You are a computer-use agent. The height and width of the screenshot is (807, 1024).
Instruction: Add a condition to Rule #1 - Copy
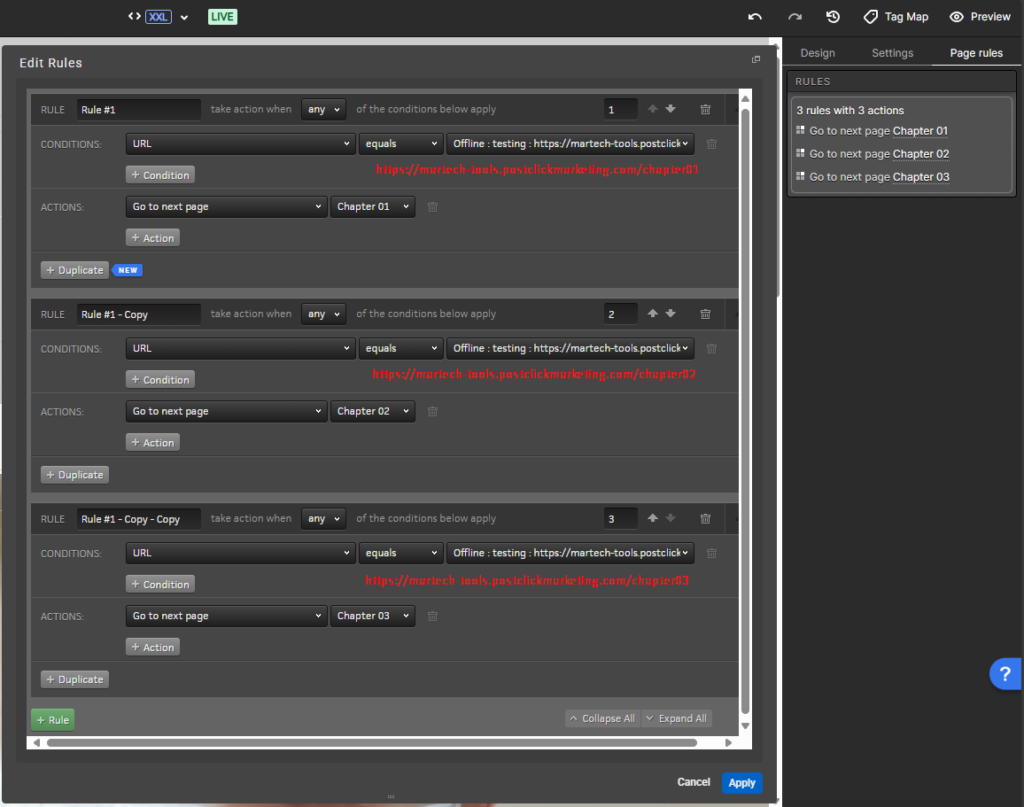pyautogui.click(x=160, y=379)
